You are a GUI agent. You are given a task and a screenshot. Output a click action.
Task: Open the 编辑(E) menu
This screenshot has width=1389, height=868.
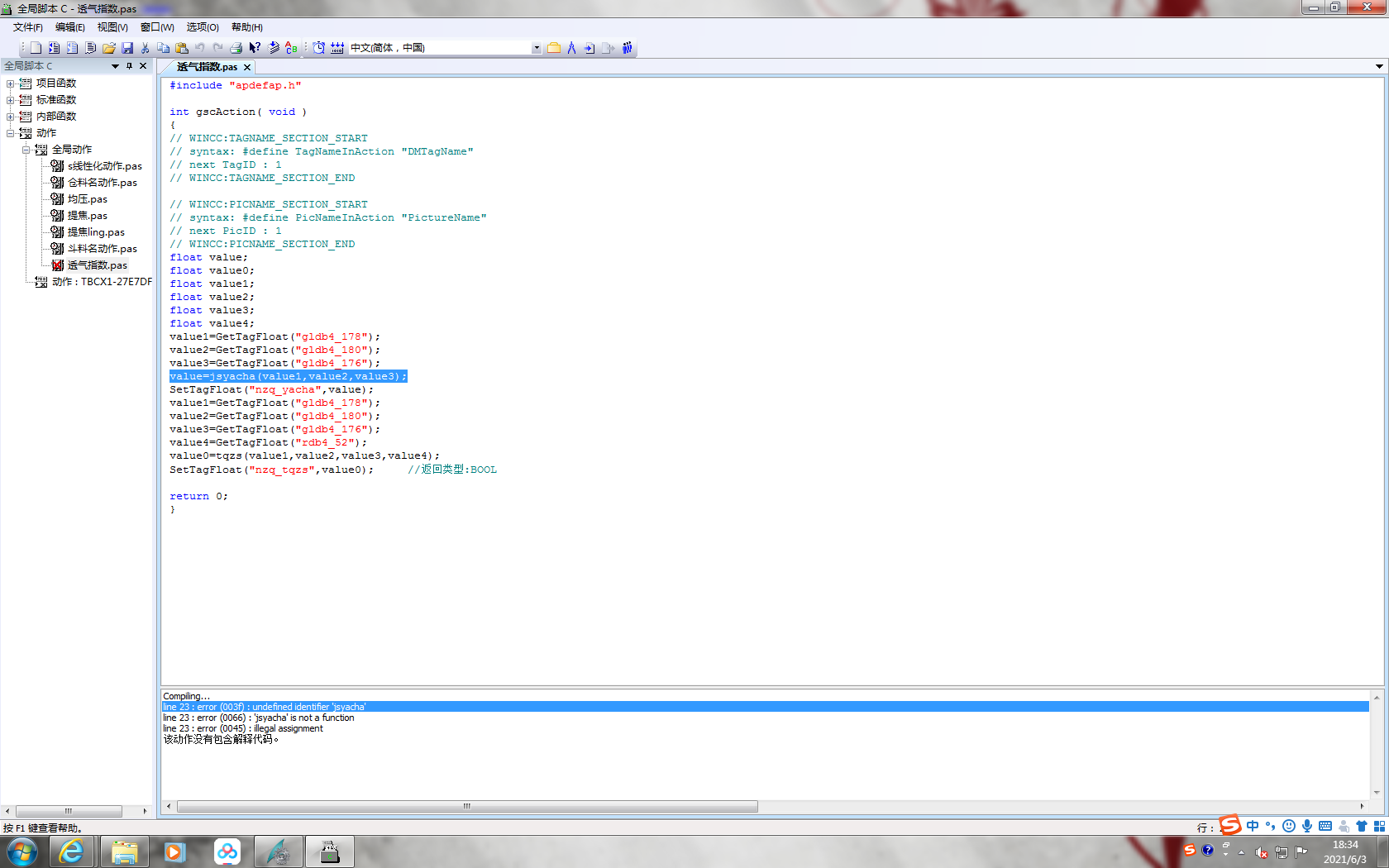tap(69, 27)
